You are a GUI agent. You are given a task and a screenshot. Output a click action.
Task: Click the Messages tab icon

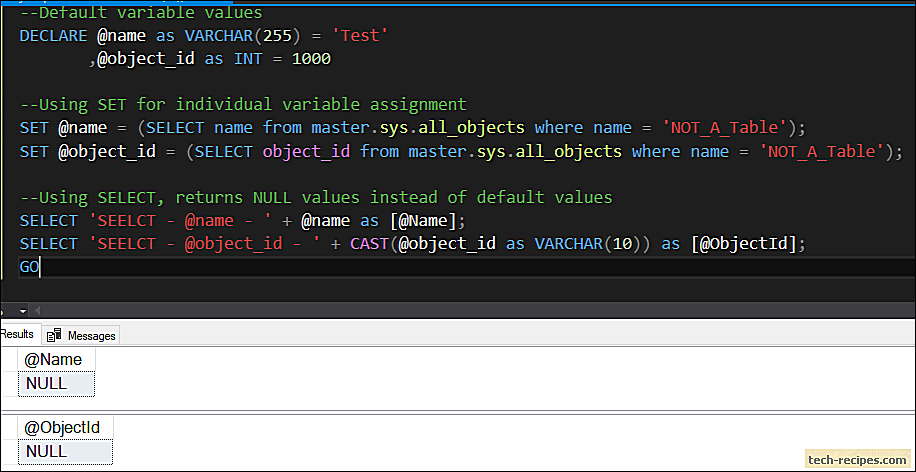tap(54, 335)
